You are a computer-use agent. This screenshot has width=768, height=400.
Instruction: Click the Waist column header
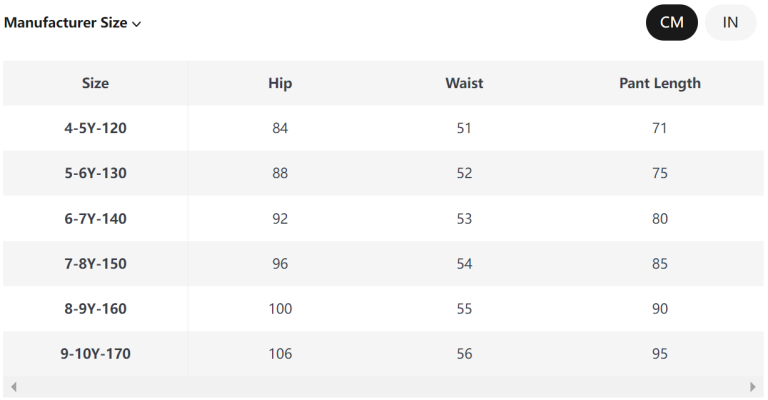pos(464,83)
